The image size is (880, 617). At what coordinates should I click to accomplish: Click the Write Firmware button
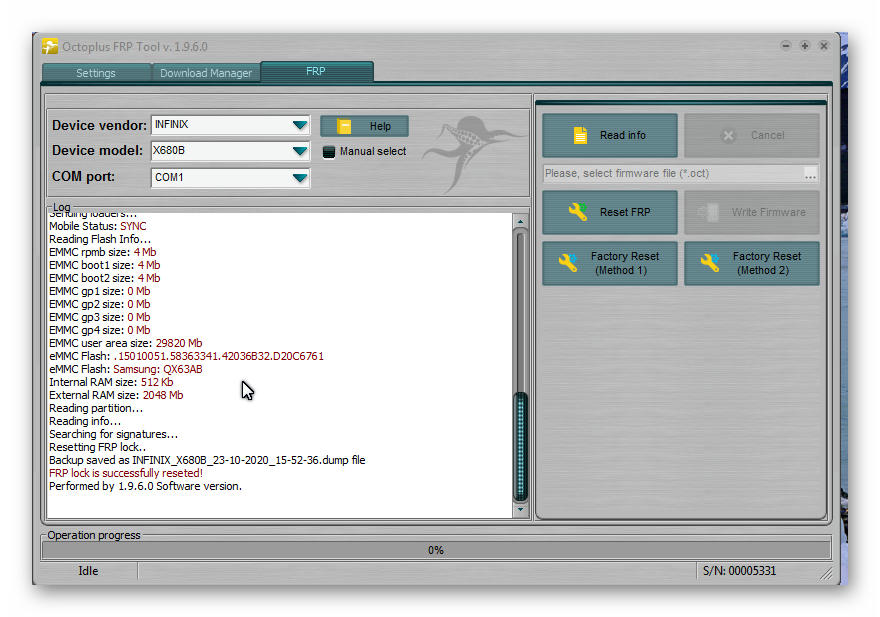(x=752, y=212)
